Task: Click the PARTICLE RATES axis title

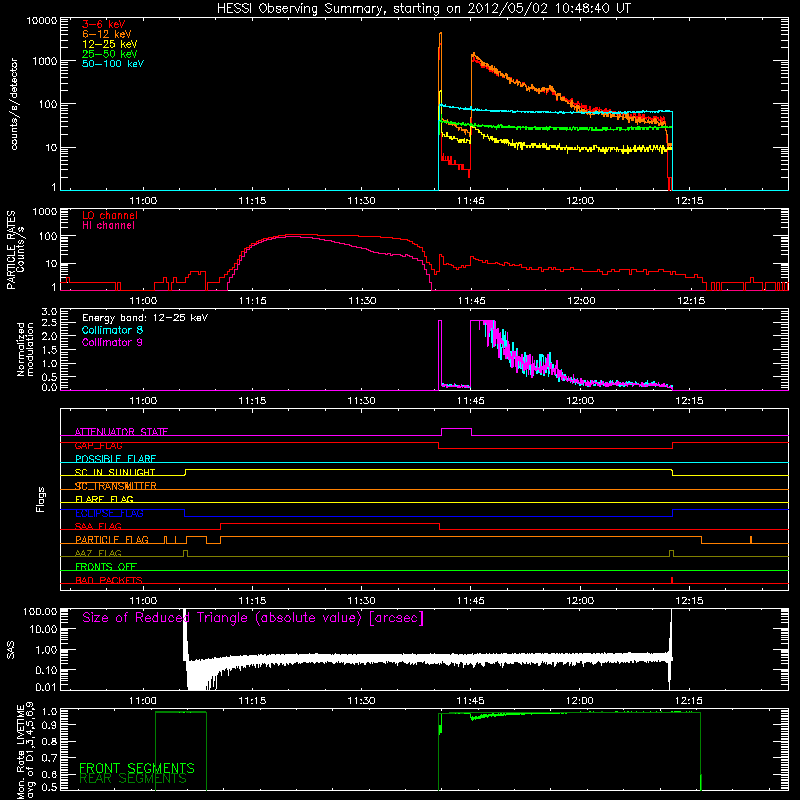Action: coord(15,250)
